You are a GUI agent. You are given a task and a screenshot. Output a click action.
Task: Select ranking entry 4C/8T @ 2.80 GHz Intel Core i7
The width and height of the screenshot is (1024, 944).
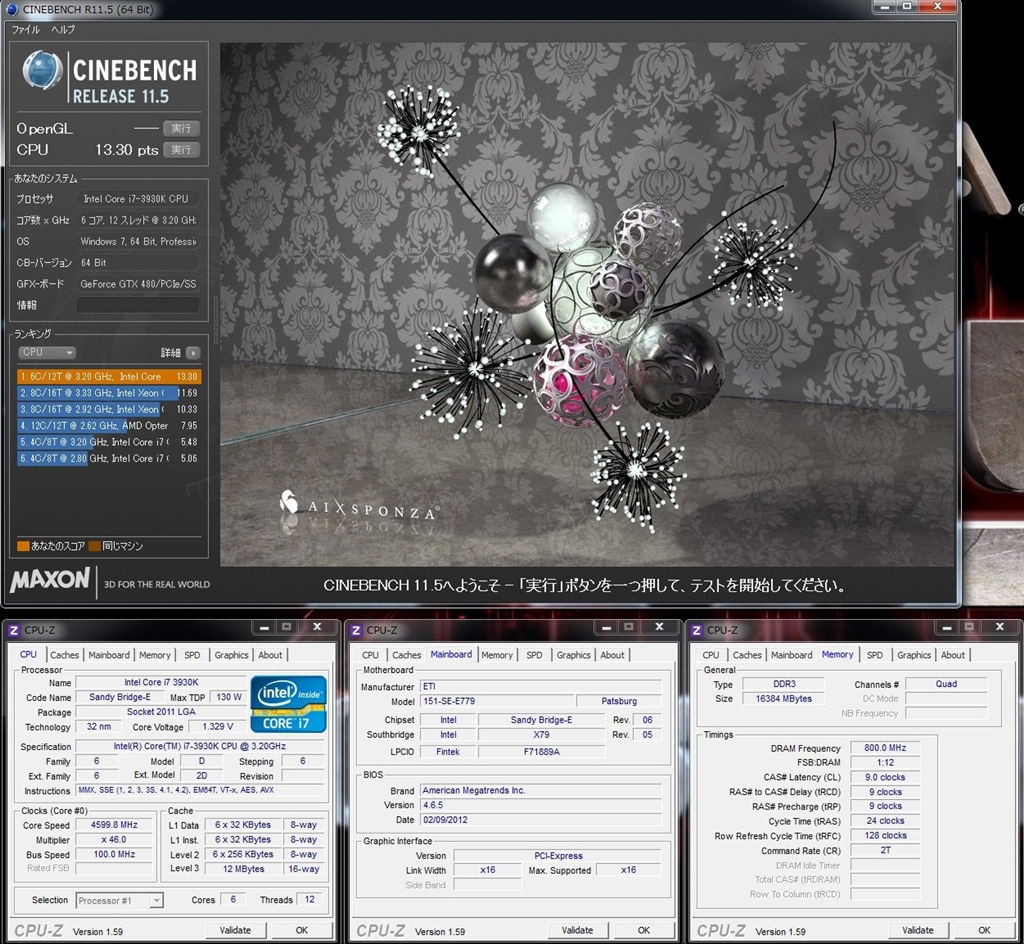pos(109,458)
